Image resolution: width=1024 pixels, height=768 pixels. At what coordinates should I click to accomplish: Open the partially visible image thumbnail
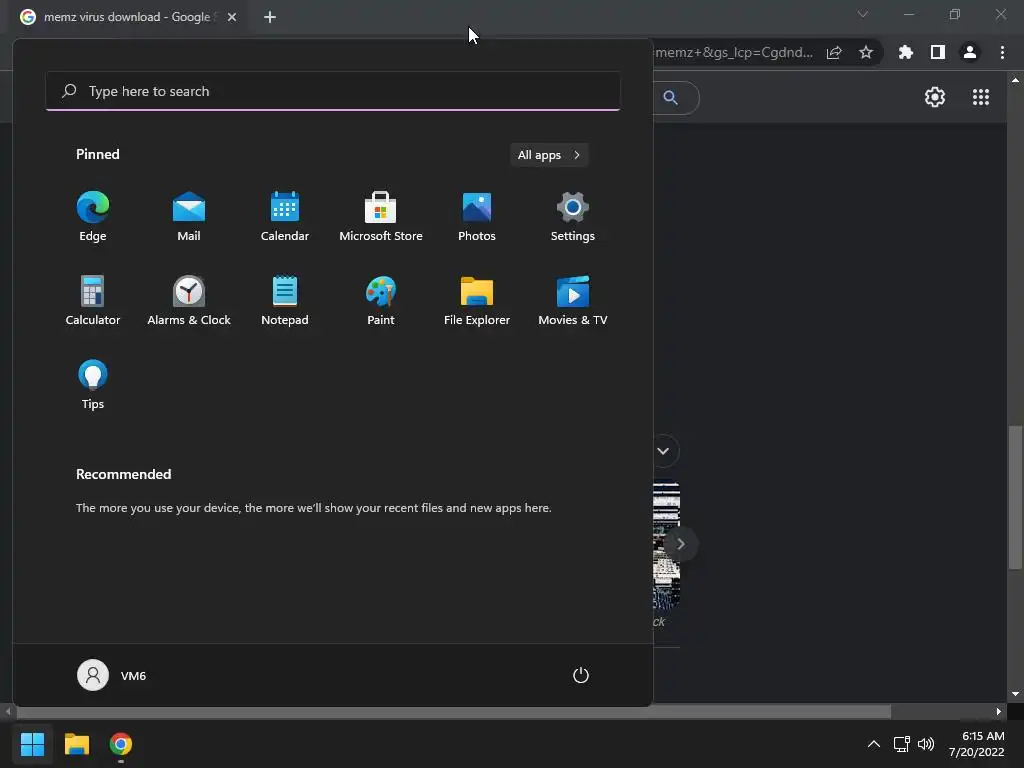(x=666, y=546)
